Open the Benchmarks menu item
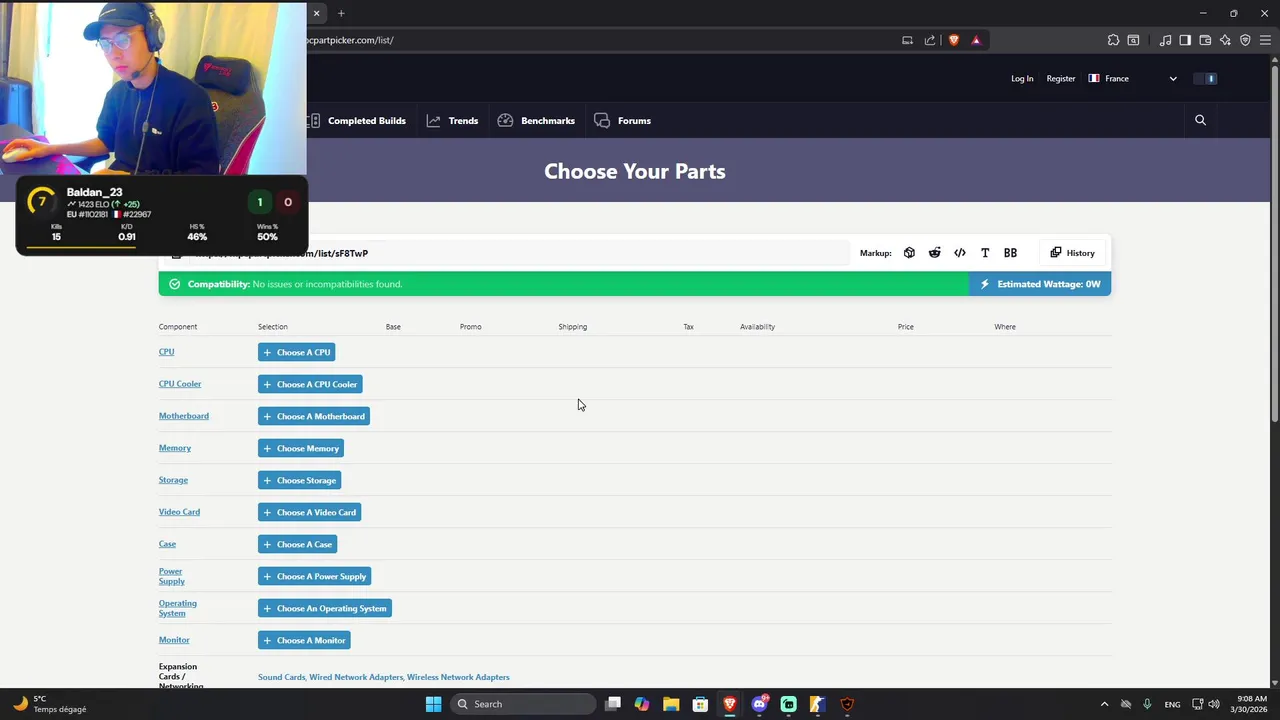The image size is (1280, 720). [x=536, y=121]
